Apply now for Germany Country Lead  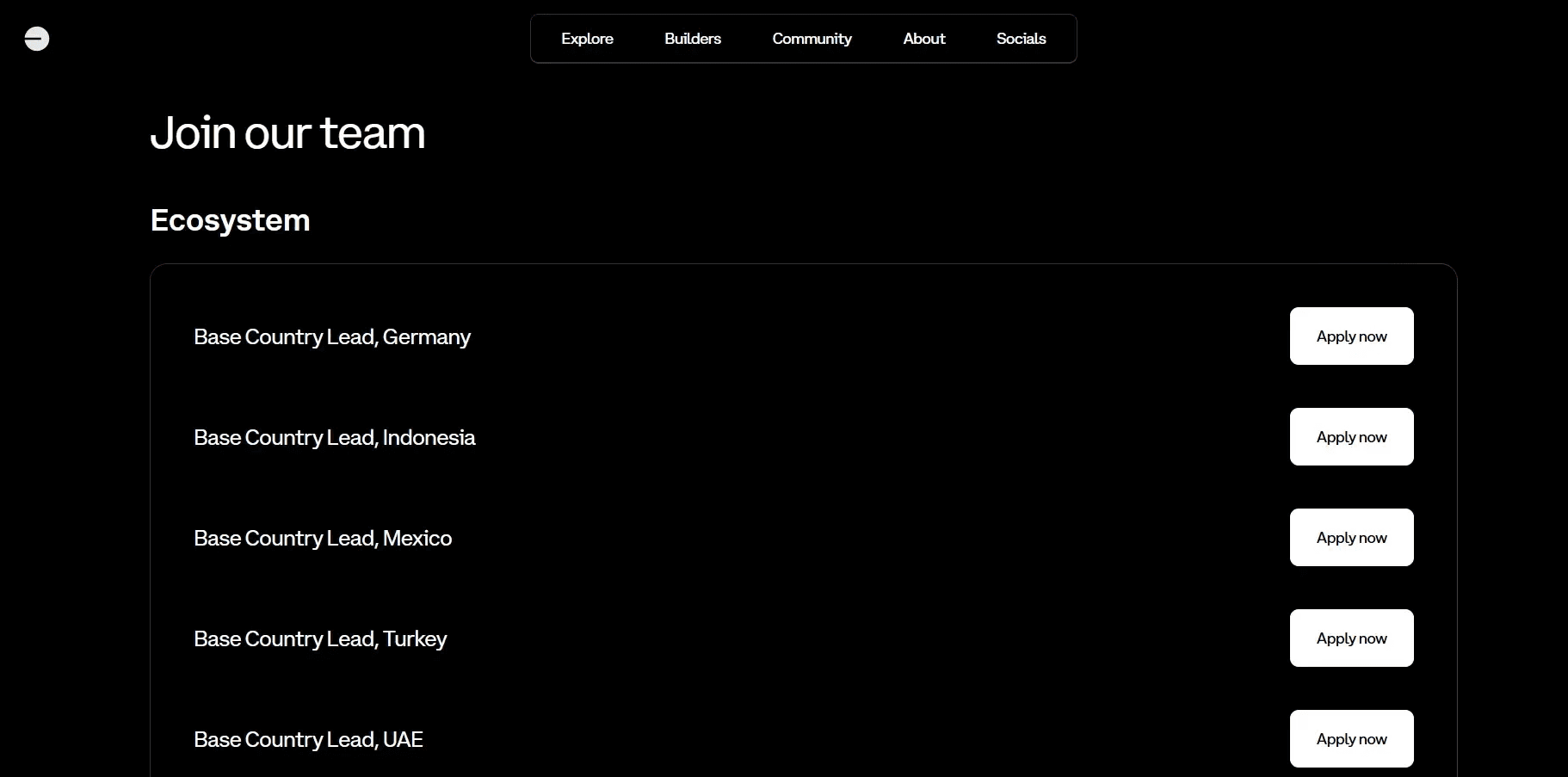[1351, 336]
